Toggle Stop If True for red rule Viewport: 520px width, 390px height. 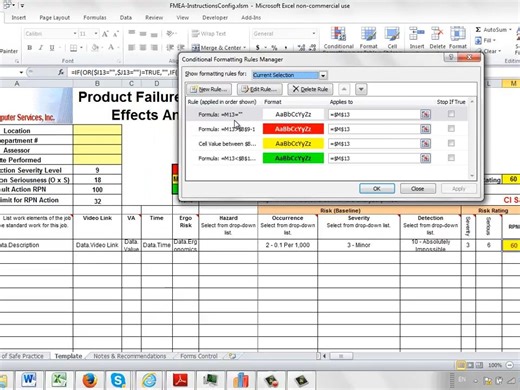click(451, 128)
